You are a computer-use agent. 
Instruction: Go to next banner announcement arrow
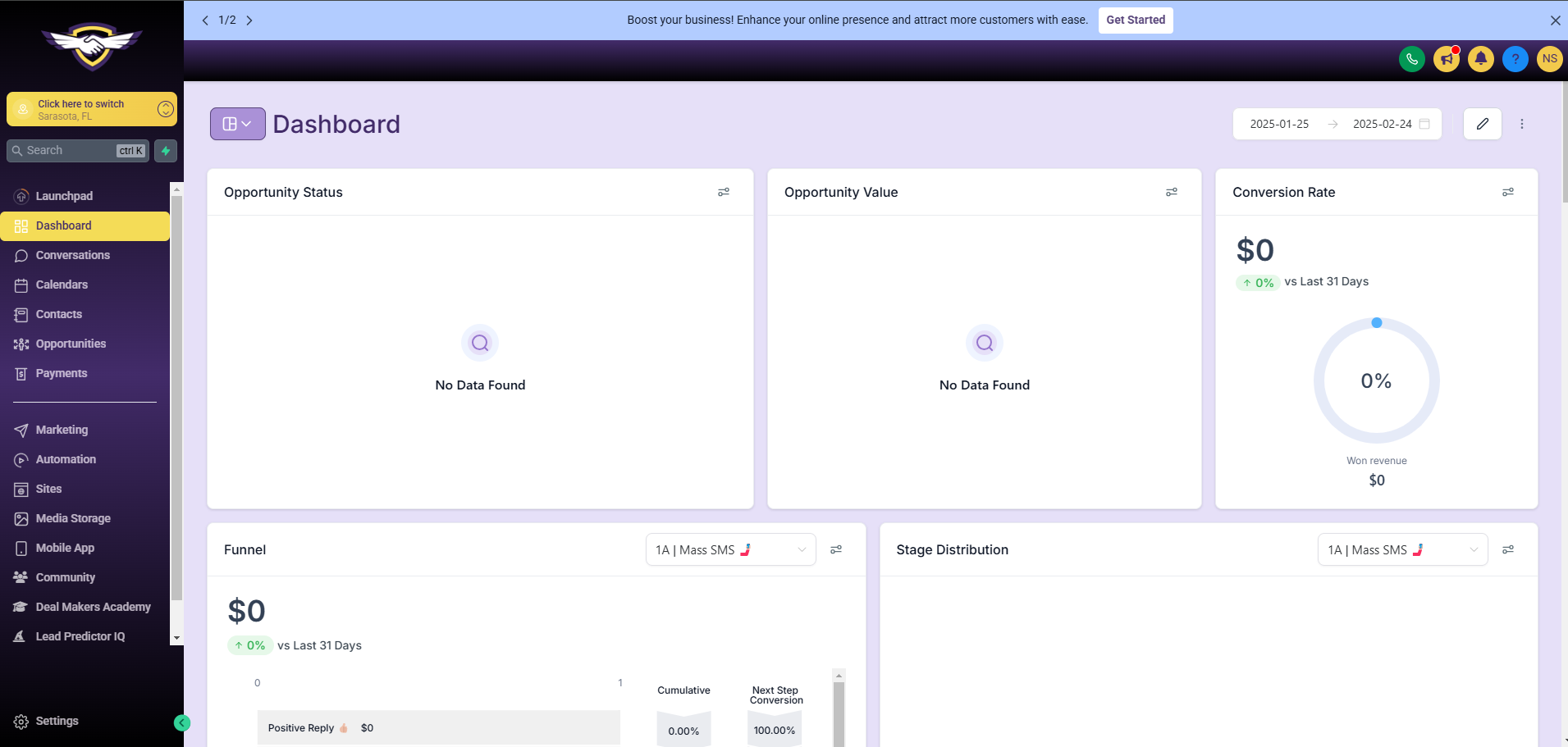(x=249, y=20)
